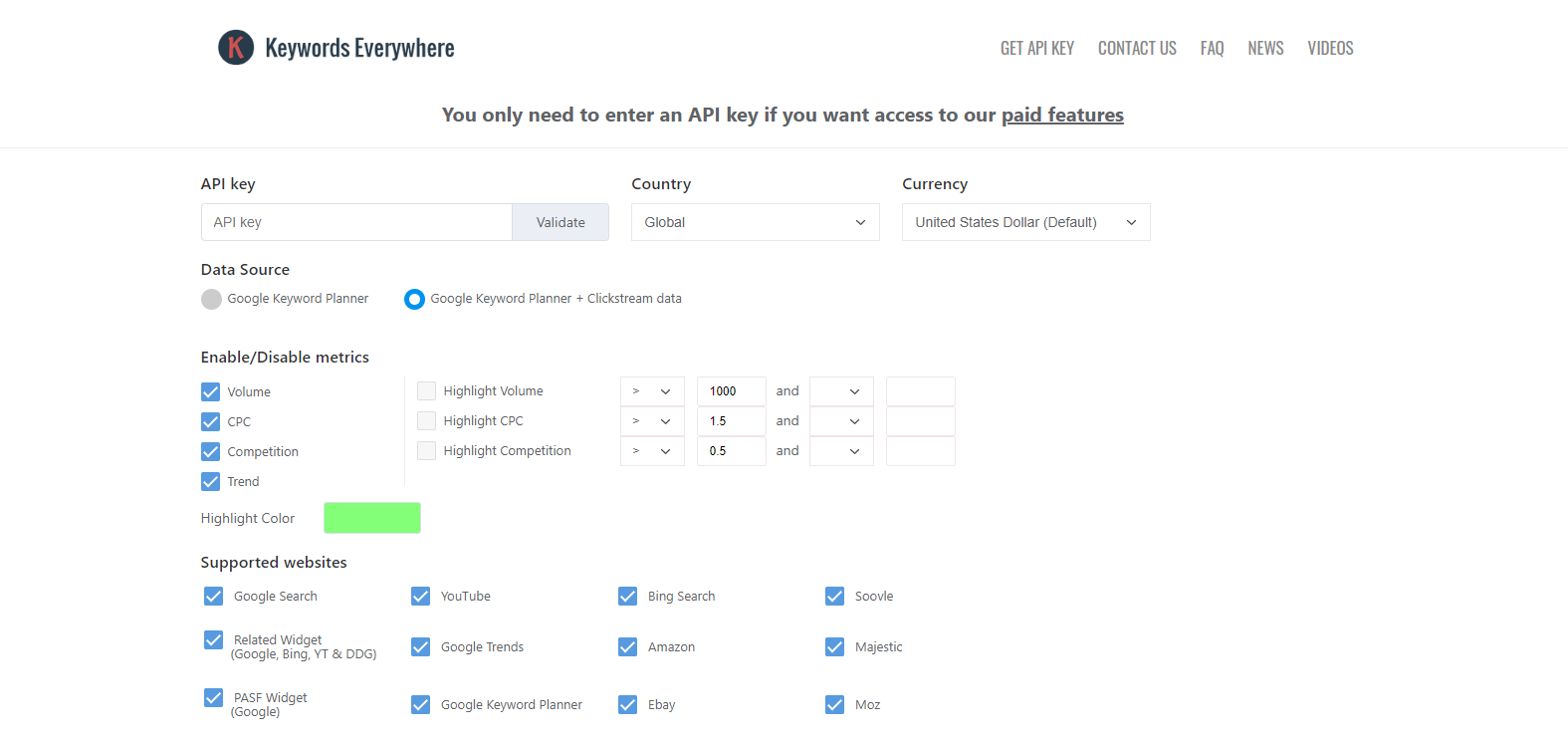Image resolution: width=1568 pixels, height=744 pixels.
Task: Open the Highlight Volume first operator dropdown
Action: coord(652,391)
